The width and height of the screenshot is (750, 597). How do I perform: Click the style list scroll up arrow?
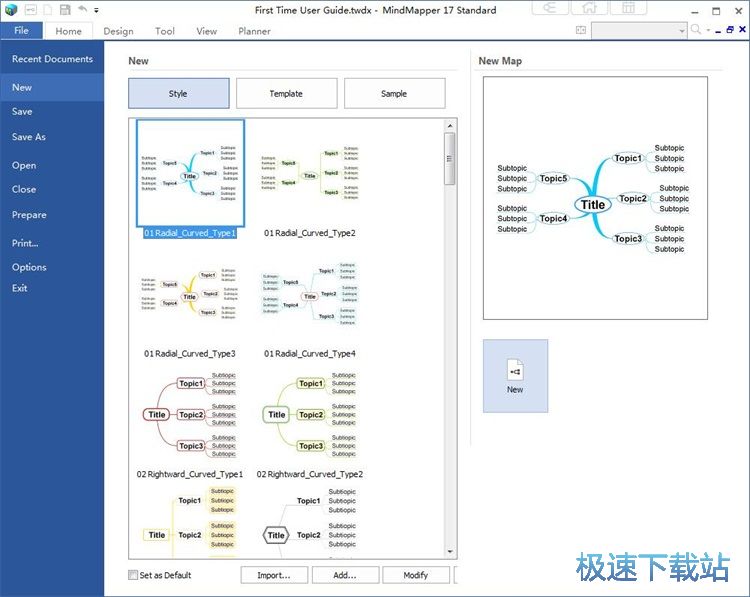pos(450,126)
